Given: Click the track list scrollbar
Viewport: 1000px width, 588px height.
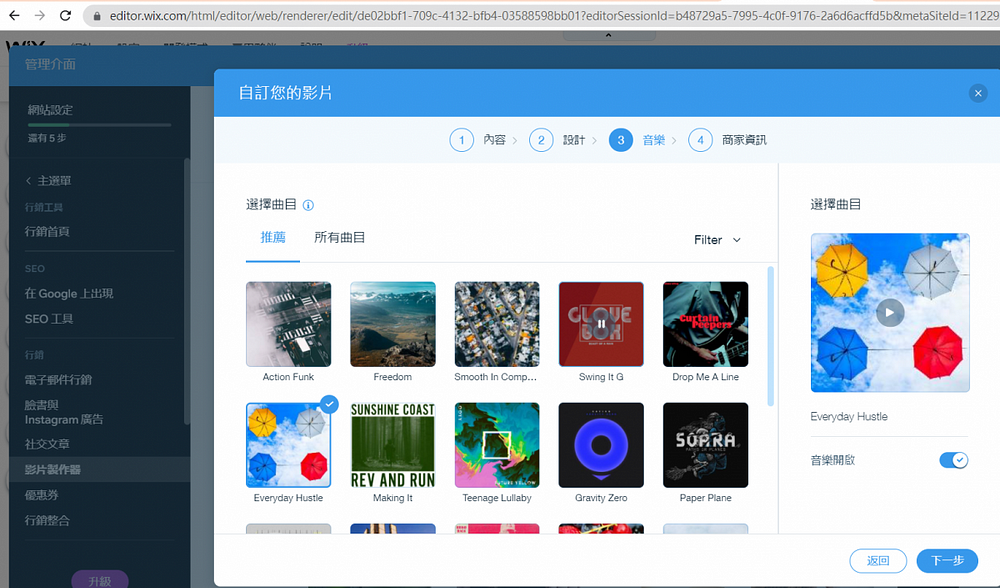Looking at the screenshot, I should 770,336.
